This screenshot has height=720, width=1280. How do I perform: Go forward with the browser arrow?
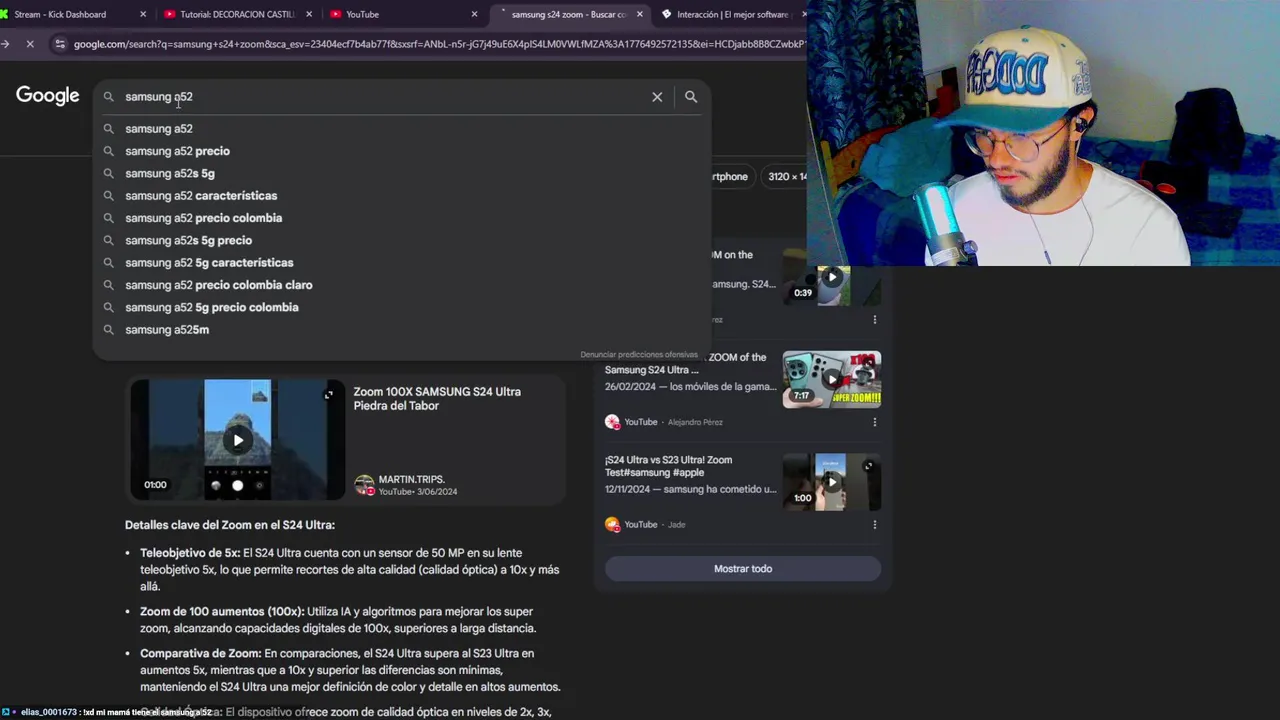coord(5,44)
